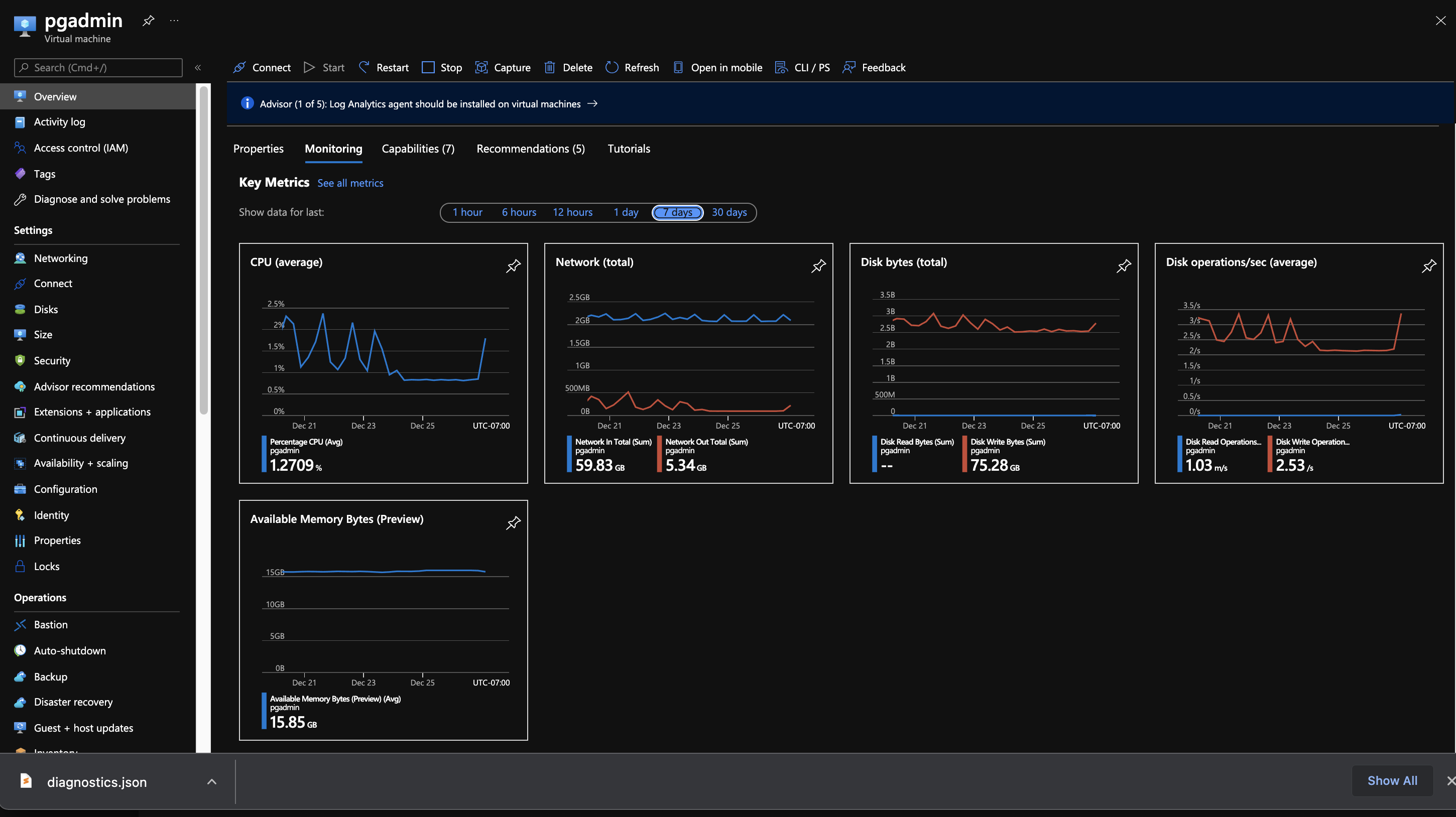Pin the pgadmin resource title
This screenshot has width=1456, height=817.
click(148, 21)
